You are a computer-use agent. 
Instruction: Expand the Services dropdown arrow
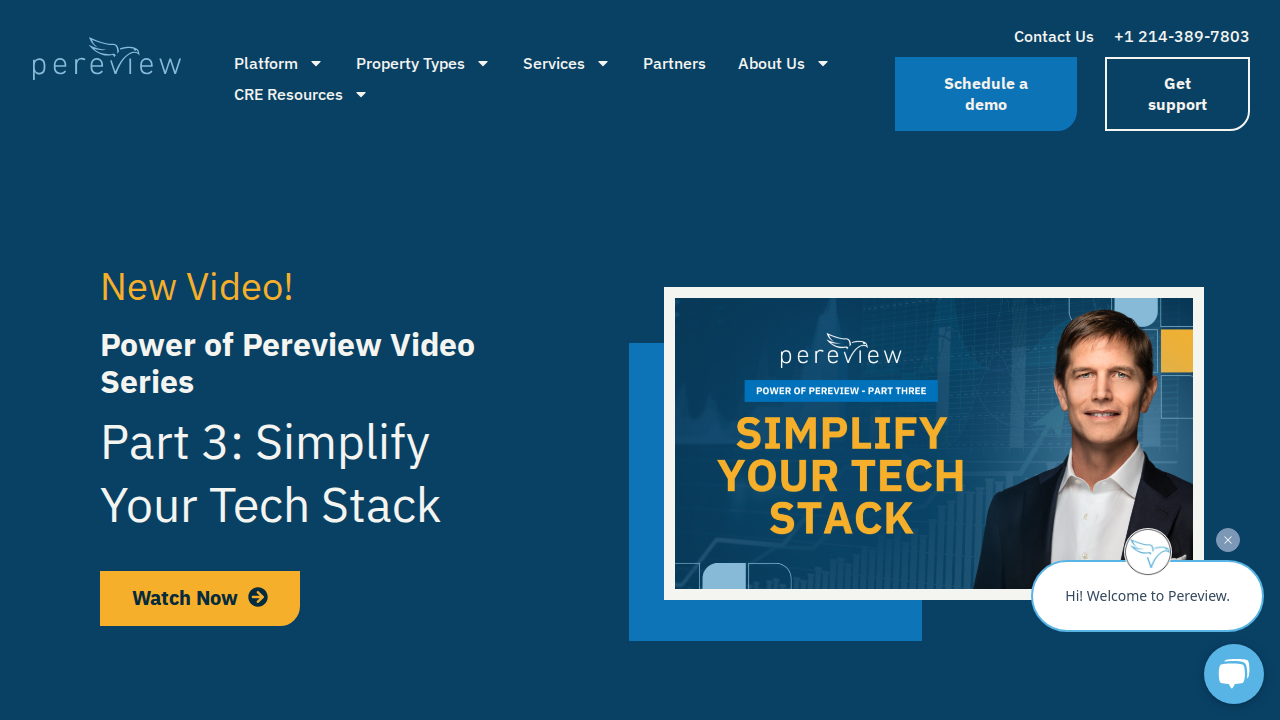click(603, 63)
